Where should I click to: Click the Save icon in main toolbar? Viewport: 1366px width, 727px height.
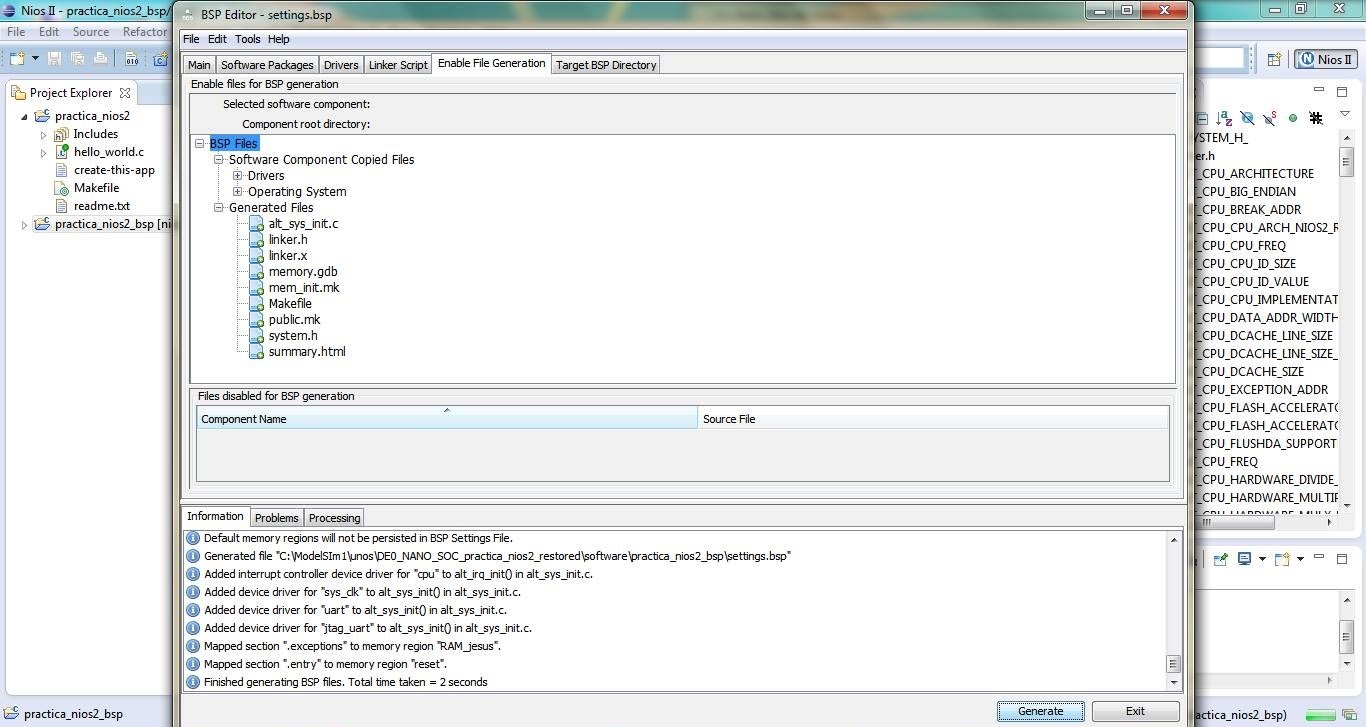click(x=54, y=59)
